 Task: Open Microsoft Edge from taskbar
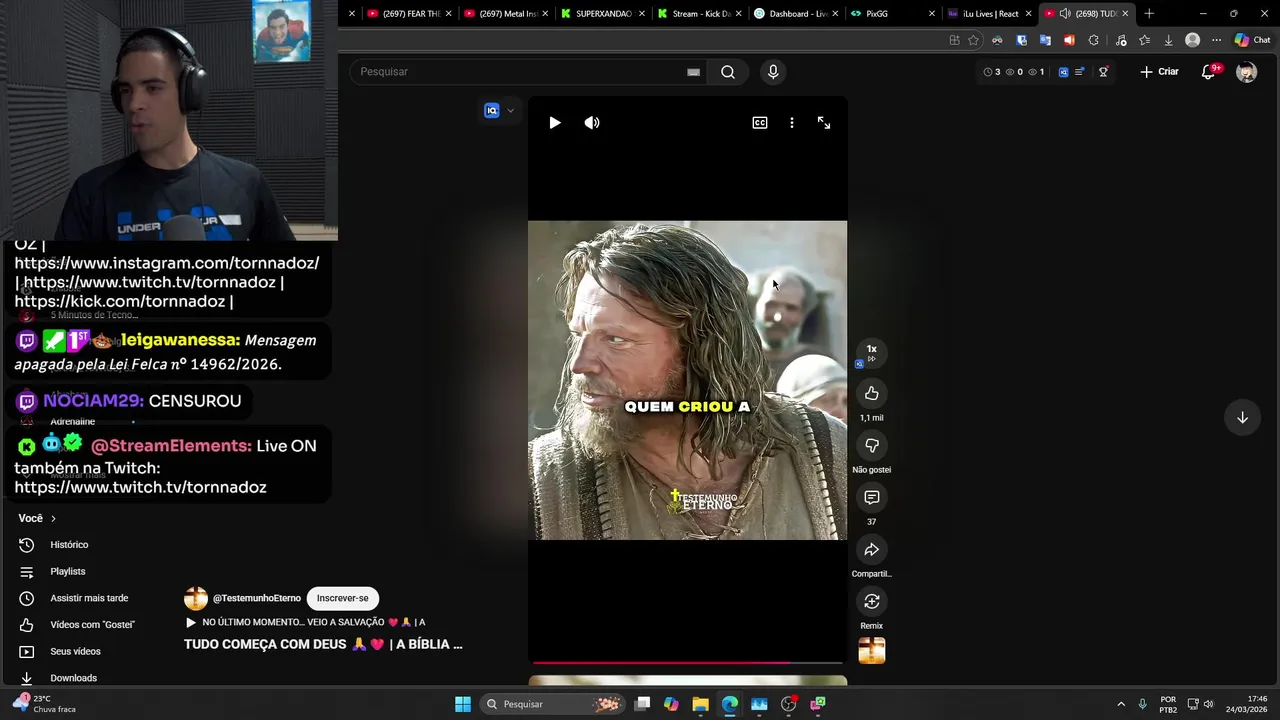730,704
